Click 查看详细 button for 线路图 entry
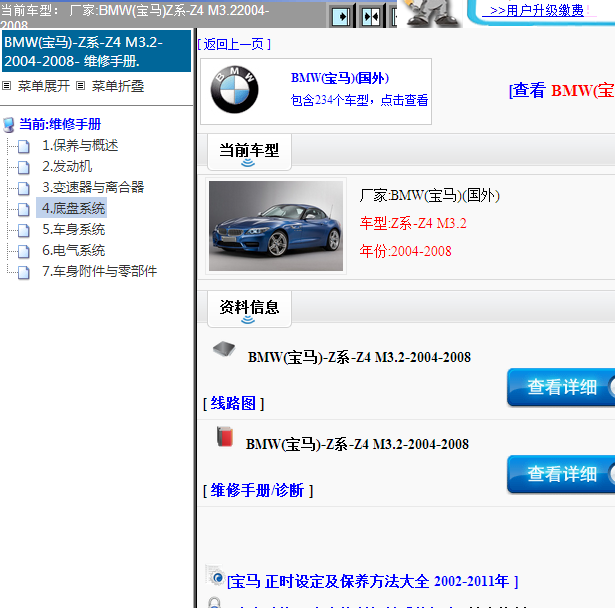 [561, 387]
